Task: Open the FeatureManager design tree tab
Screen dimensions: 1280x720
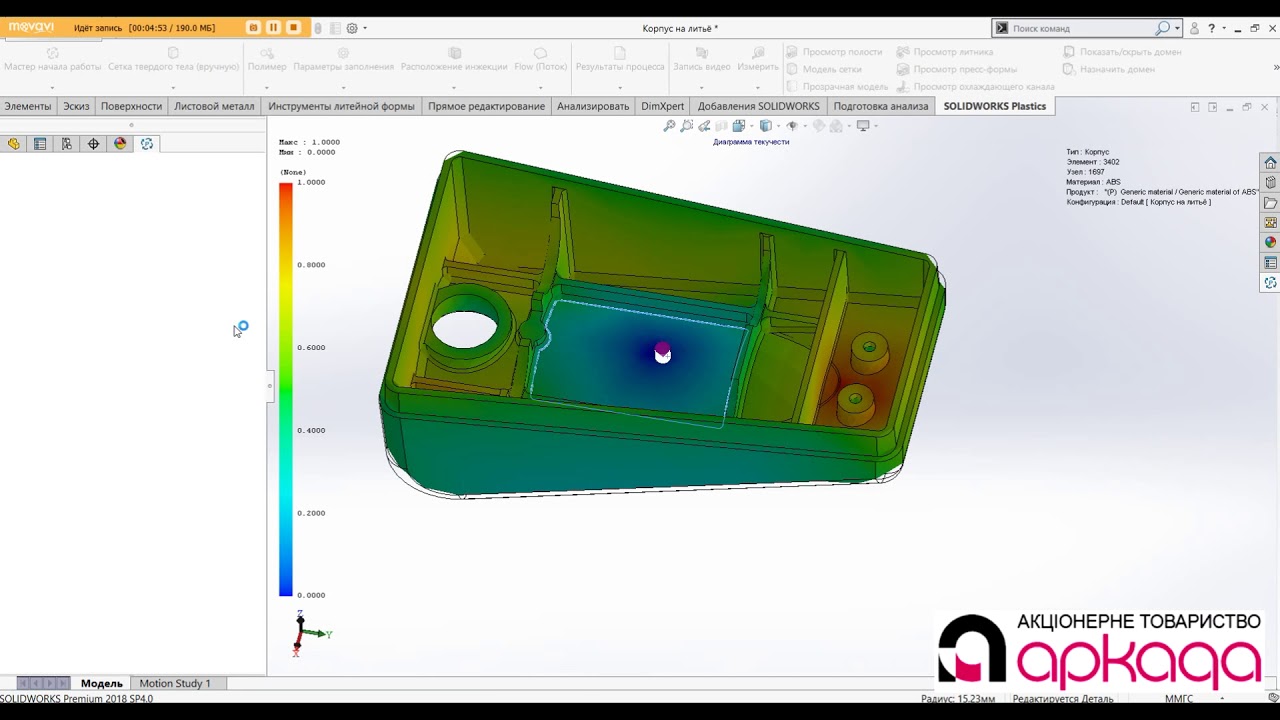Action: (13, 144)
